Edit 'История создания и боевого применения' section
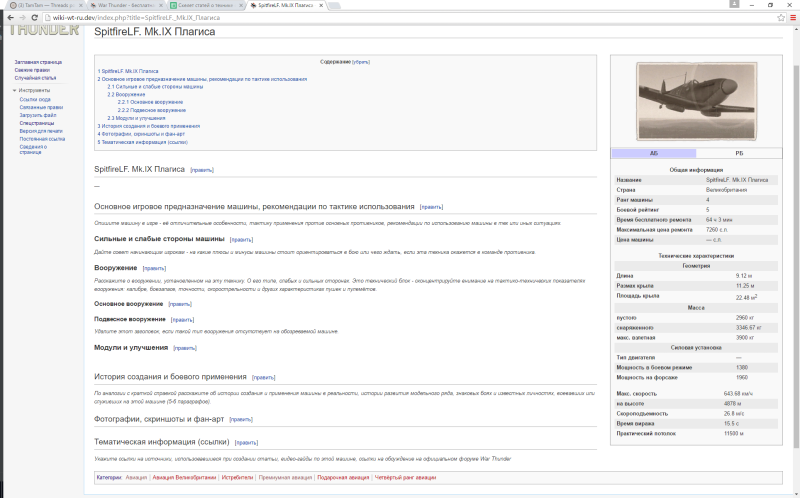 tap(264, 378)
